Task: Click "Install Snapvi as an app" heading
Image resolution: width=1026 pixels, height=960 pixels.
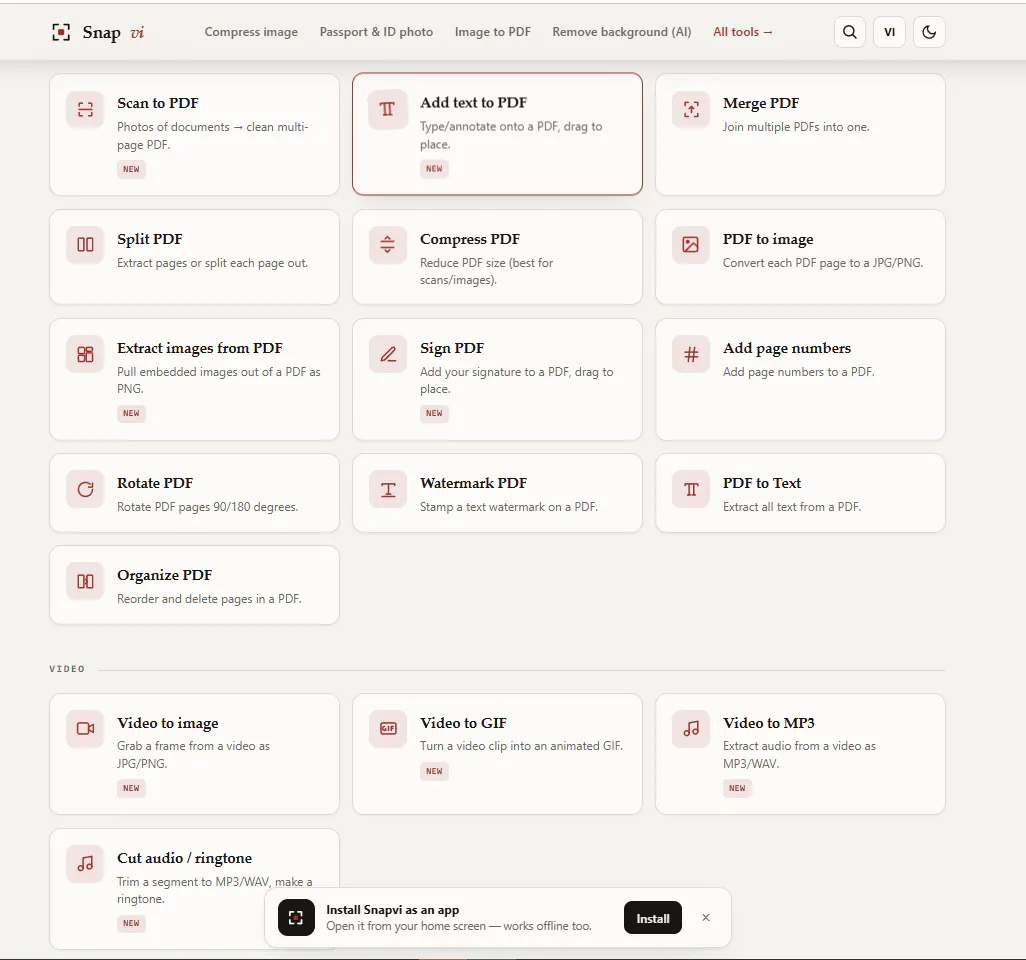Action: [393, 910]
